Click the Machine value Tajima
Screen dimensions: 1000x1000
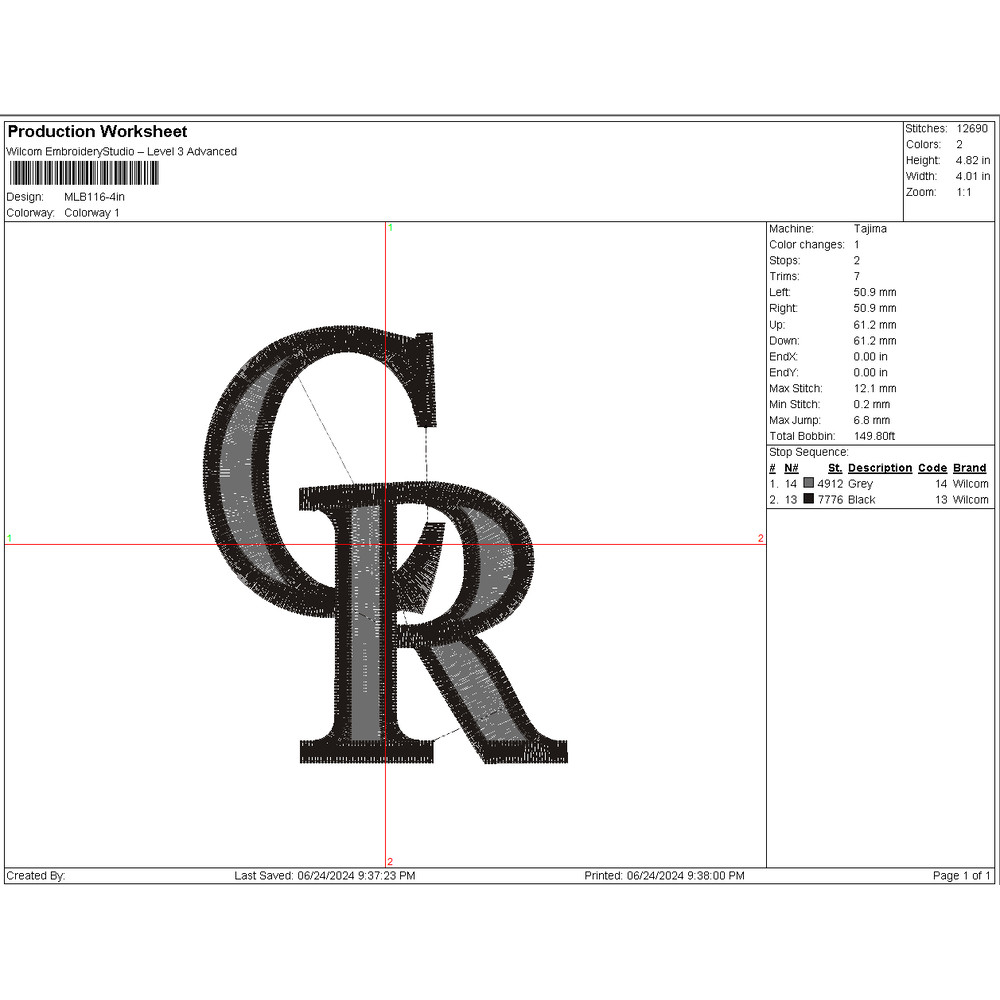[x=870, y=229]
